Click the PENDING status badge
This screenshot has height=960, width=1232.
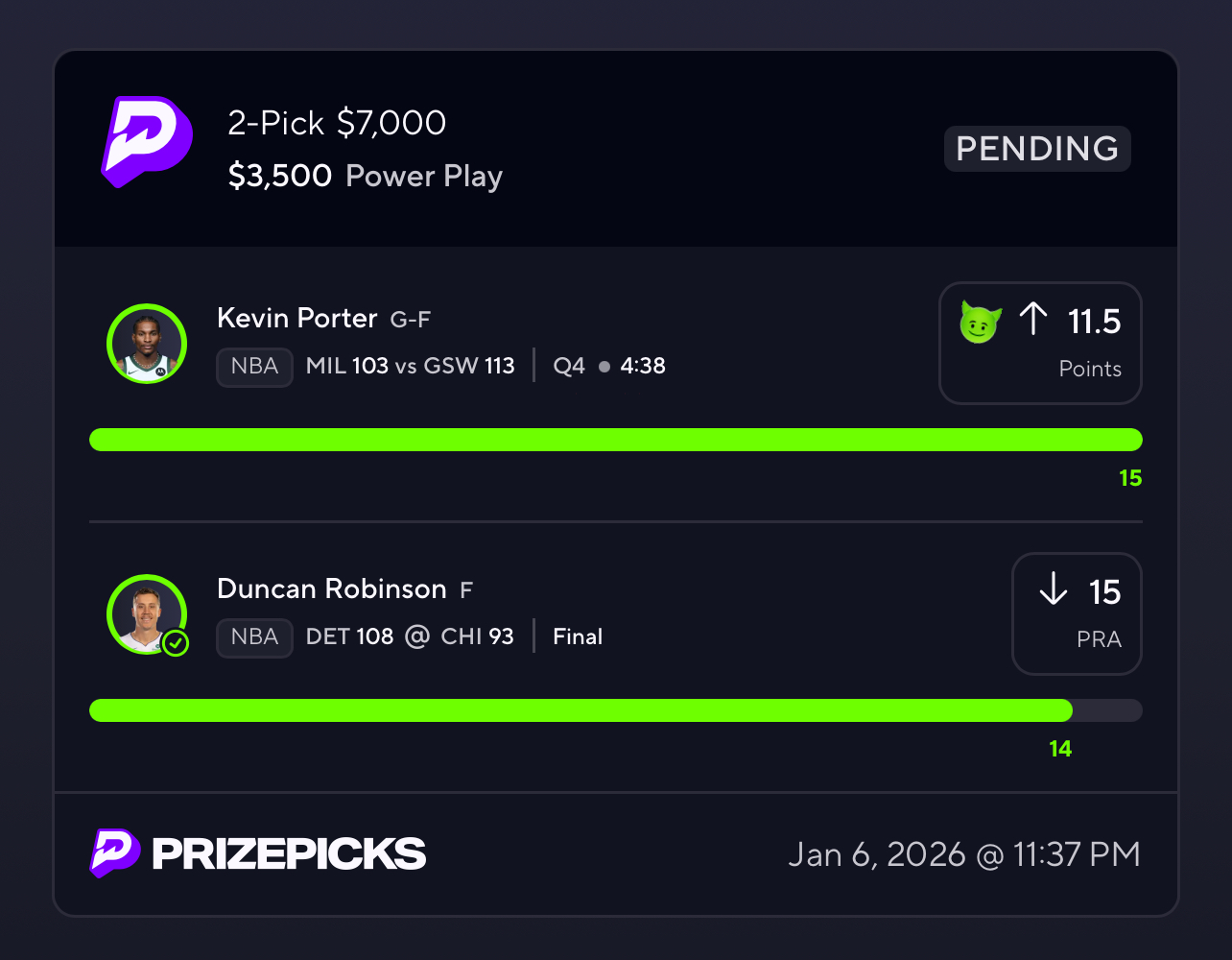coord(1037,149)
